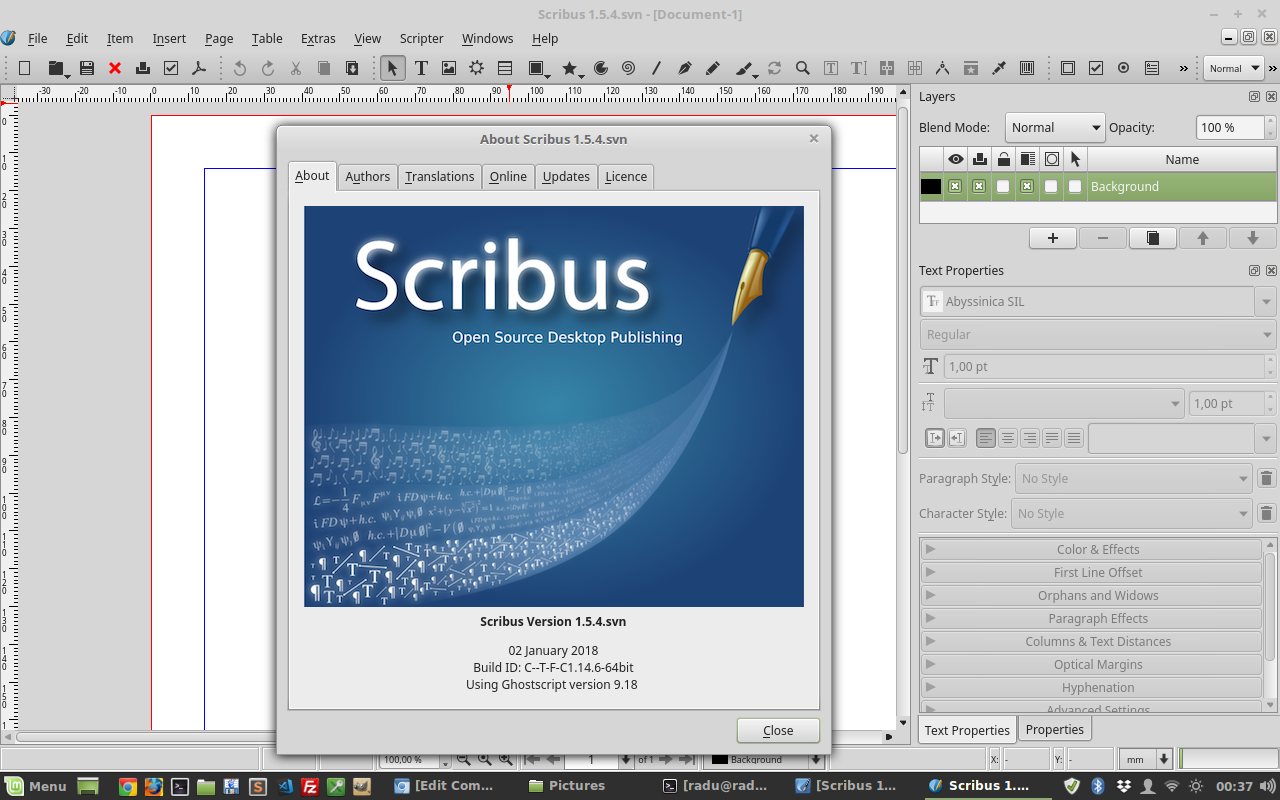Open the Open document dropdown arrow
The width and height of the screenshot is (1280, 800).
(x=67, y=74)
